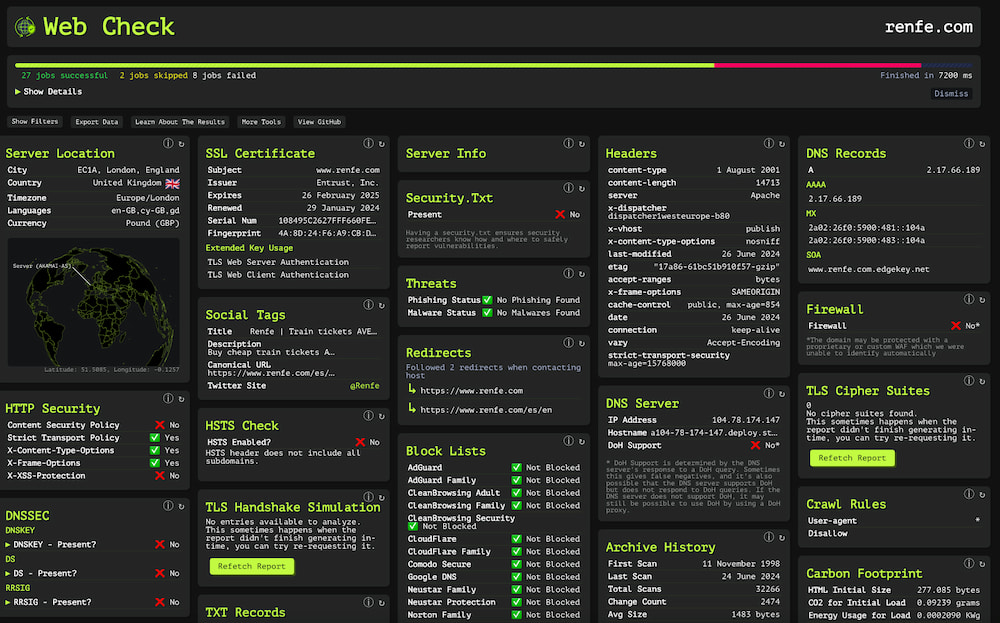Screen dimensions: 1000x623
Task: Expand Show Details in job summary
Action: 48,92
